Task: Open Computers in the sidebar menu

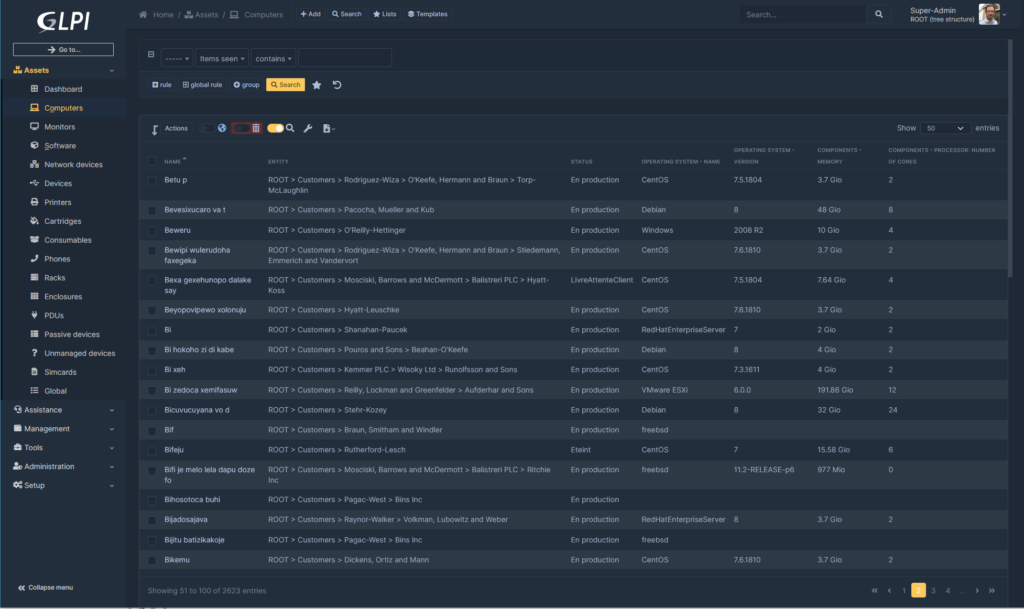Action: [63, 108]
